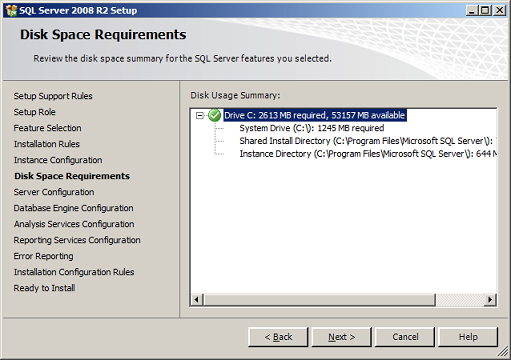Click the green checkmark icon beside Drive C
The image size is (511, 360).
click(x=214, y=115)
